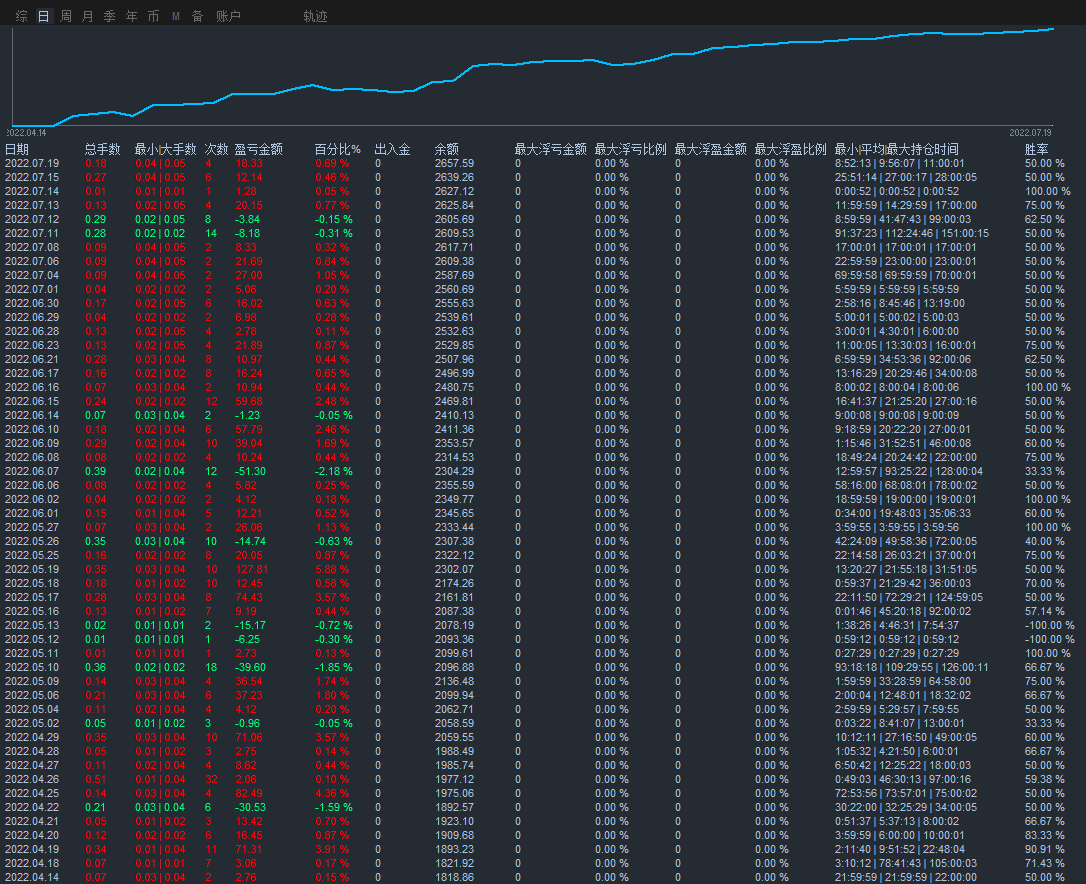
Task: Select the 2022.06.07 row date
Action: point(32,471)
